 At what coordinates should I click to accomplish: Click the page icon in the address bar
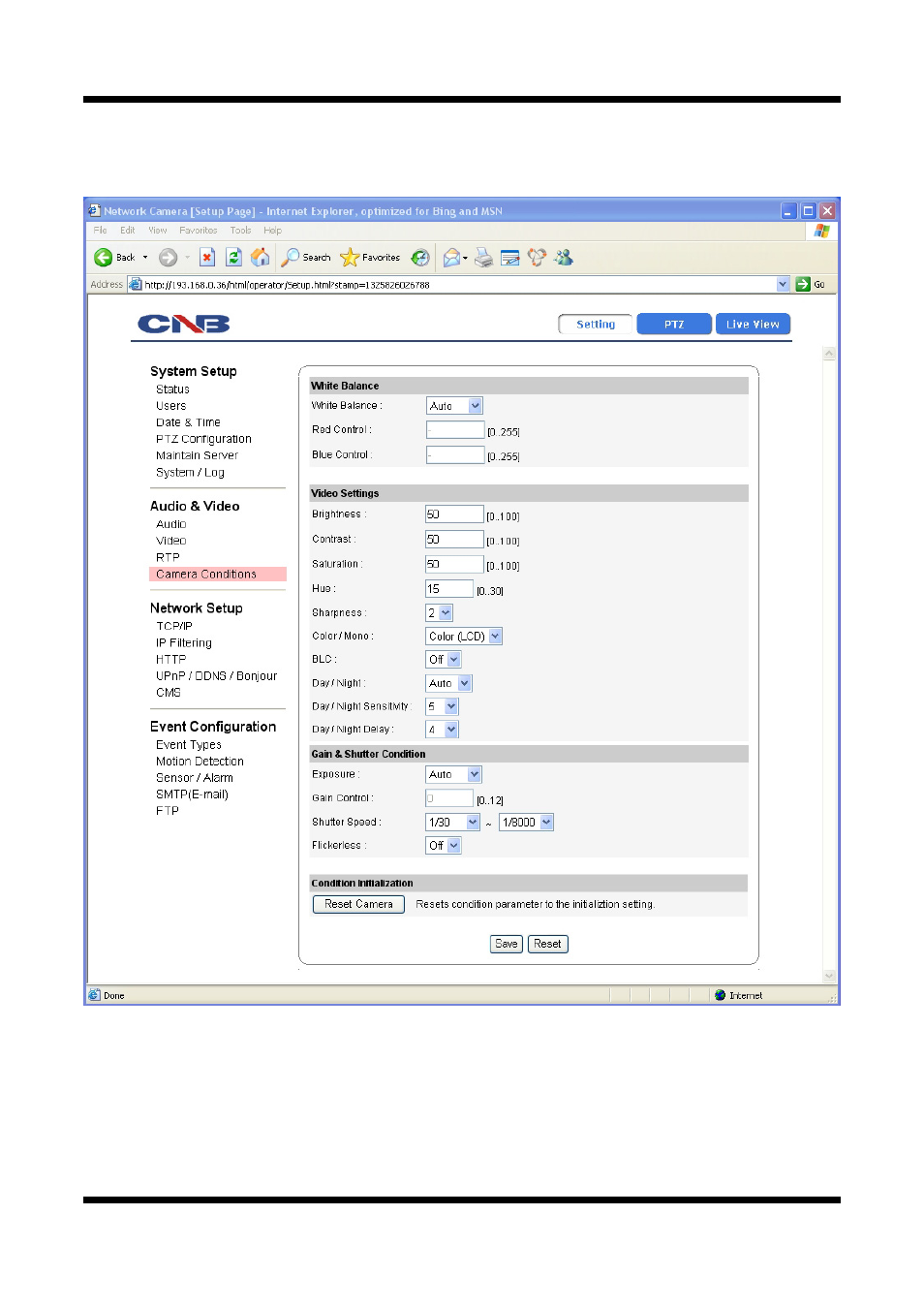pos(136,285)
